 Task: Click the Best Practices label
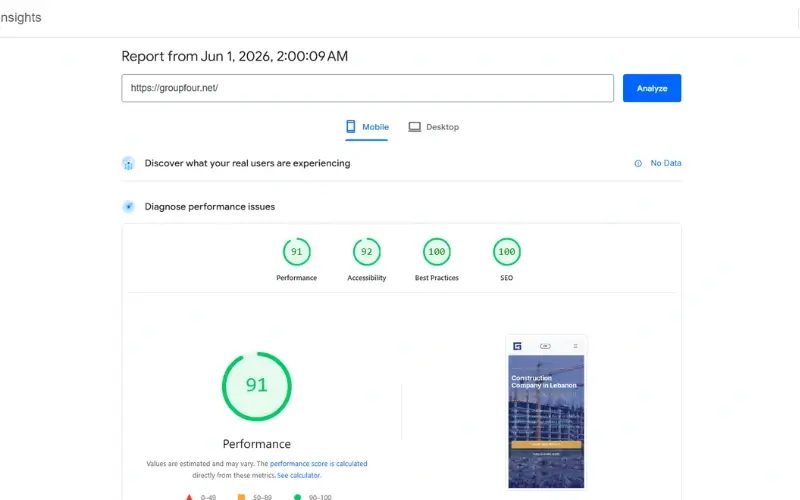(x=437, y=278)
